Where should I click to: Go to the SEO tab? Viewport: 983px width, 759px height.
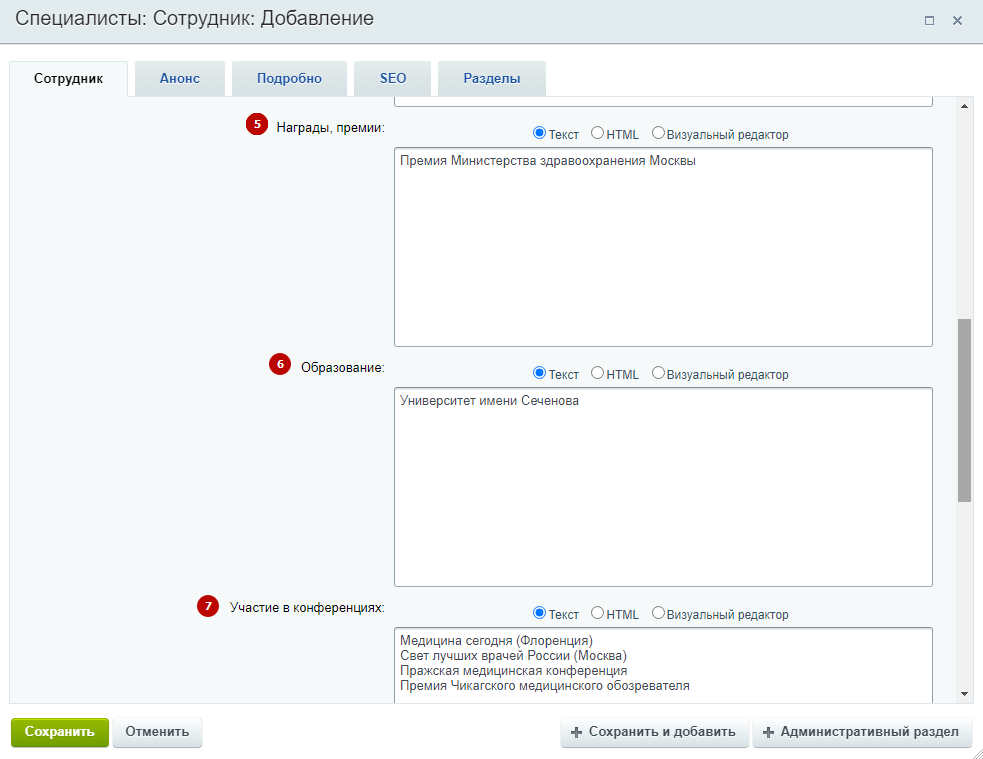coord(392,78)
